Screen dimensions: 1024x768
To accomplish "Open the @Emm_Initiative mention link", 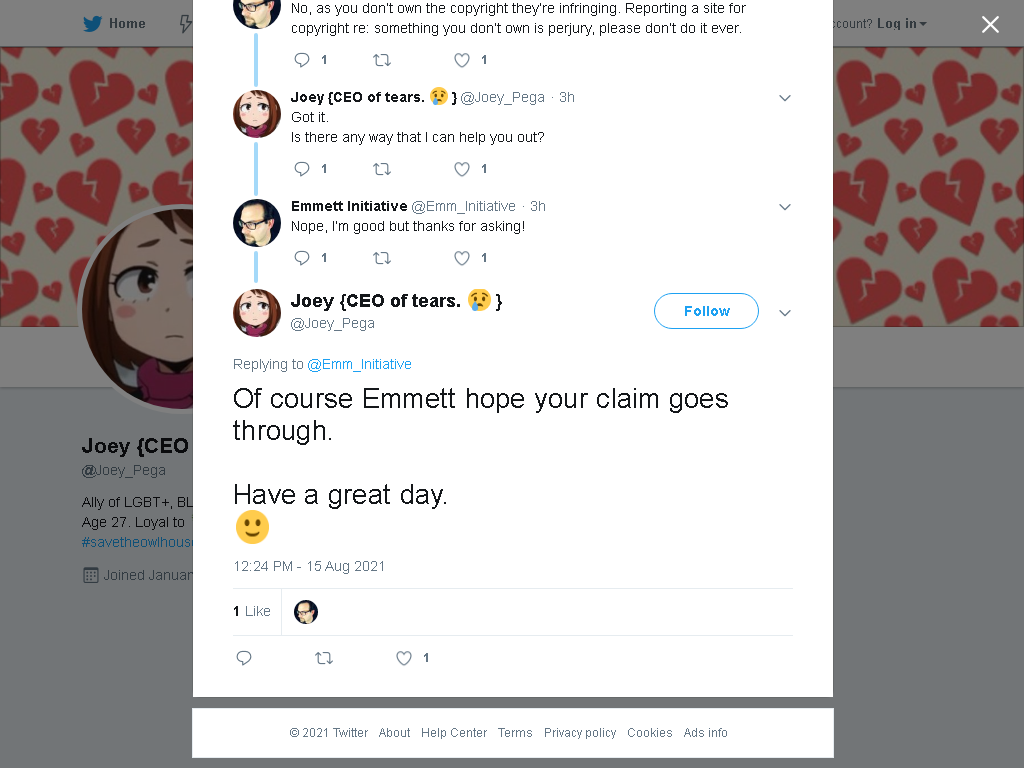I will click(x=359, y=364).
